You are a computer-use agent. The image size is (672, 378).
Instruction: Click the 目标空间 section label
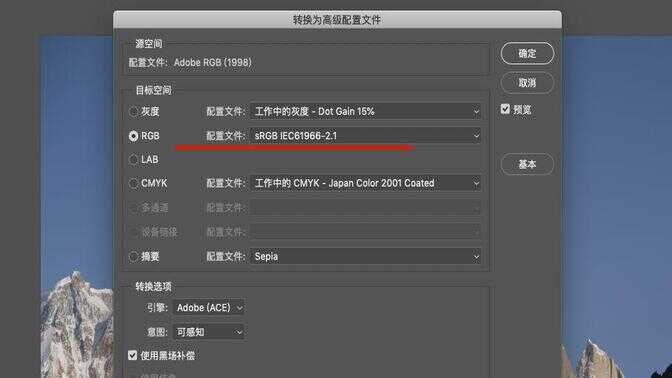pos(153,90)
